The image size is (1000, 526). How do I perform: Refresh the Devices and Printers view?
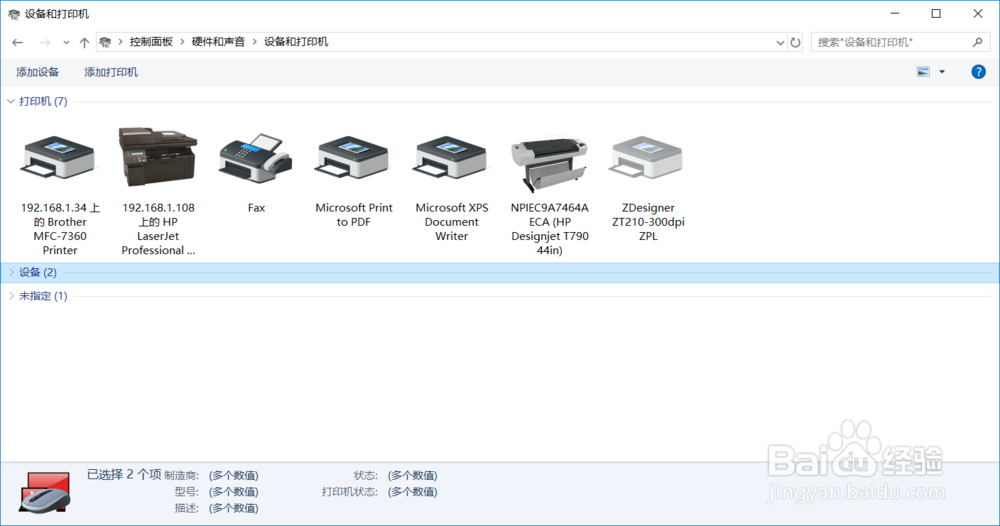click(795, 42)
